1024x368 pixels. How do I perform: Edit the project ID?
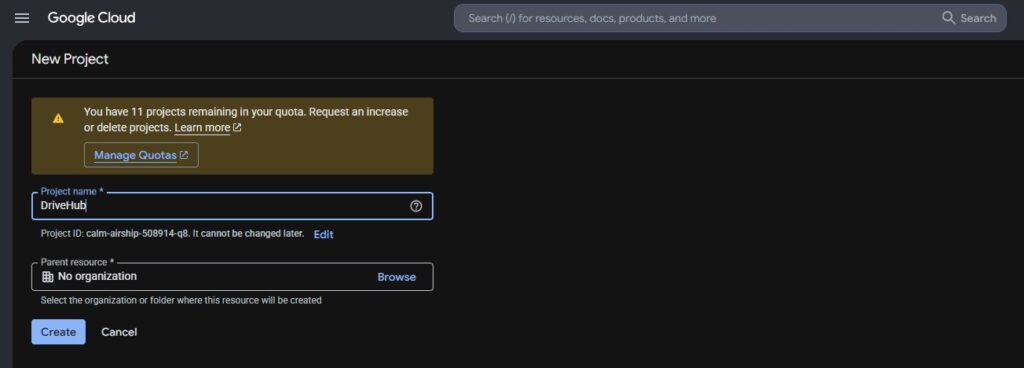[x=323, y=234]
